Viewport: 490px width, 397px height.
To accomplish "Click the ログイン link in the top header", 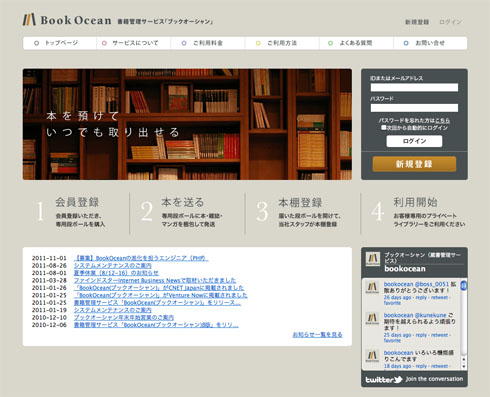I will pyautogui.click(x=450, y=22).
